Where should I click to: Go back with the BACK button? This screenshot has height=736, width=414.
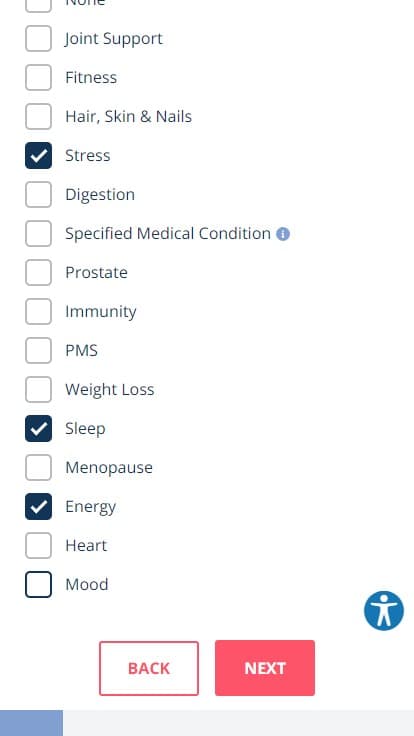click(x=149, y=668)
